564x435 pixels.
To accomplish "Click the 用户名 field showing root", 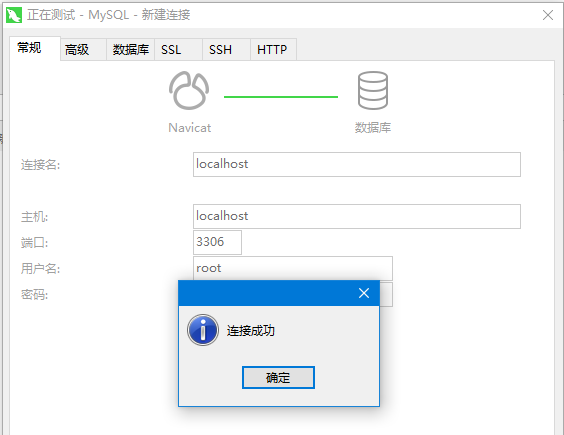I will click(293, 268).
